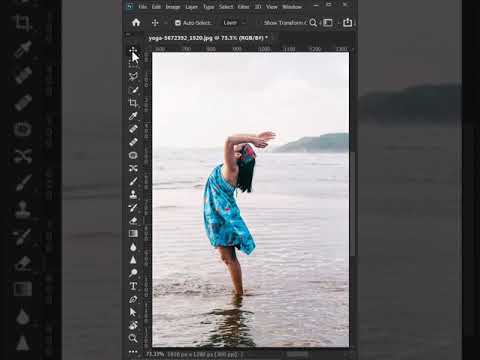The image size is (480, 360).
Task: Select the Lasso tool
Action: [133, 76]
